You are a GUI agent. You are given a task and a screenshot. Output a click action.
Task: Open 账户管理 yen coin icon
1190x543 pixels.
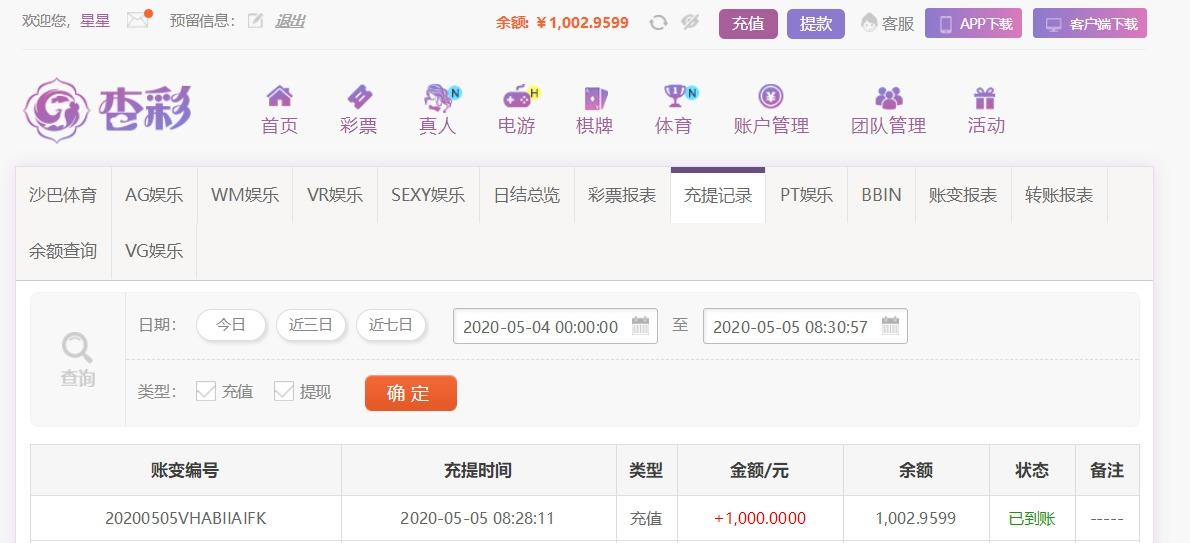pyautogui.click(x=771, y=96)
